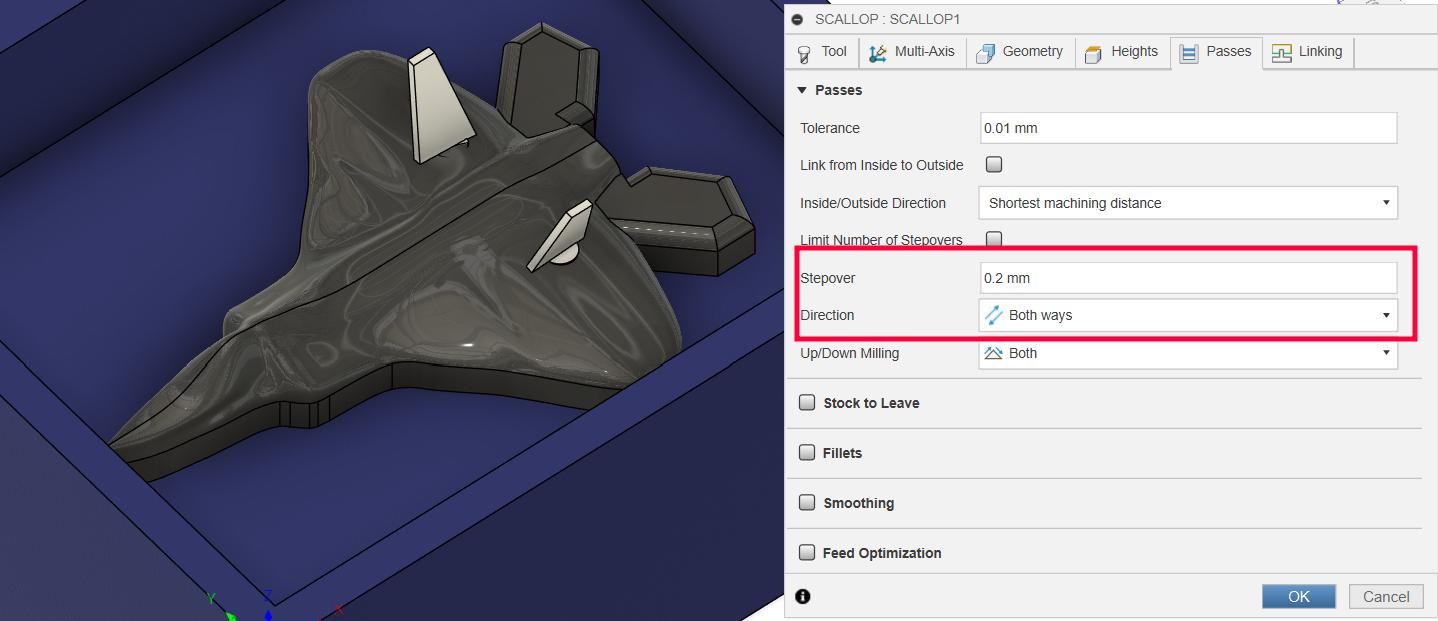Click the Cancel button
The image size is (1438, 621).
point(1386,596)
